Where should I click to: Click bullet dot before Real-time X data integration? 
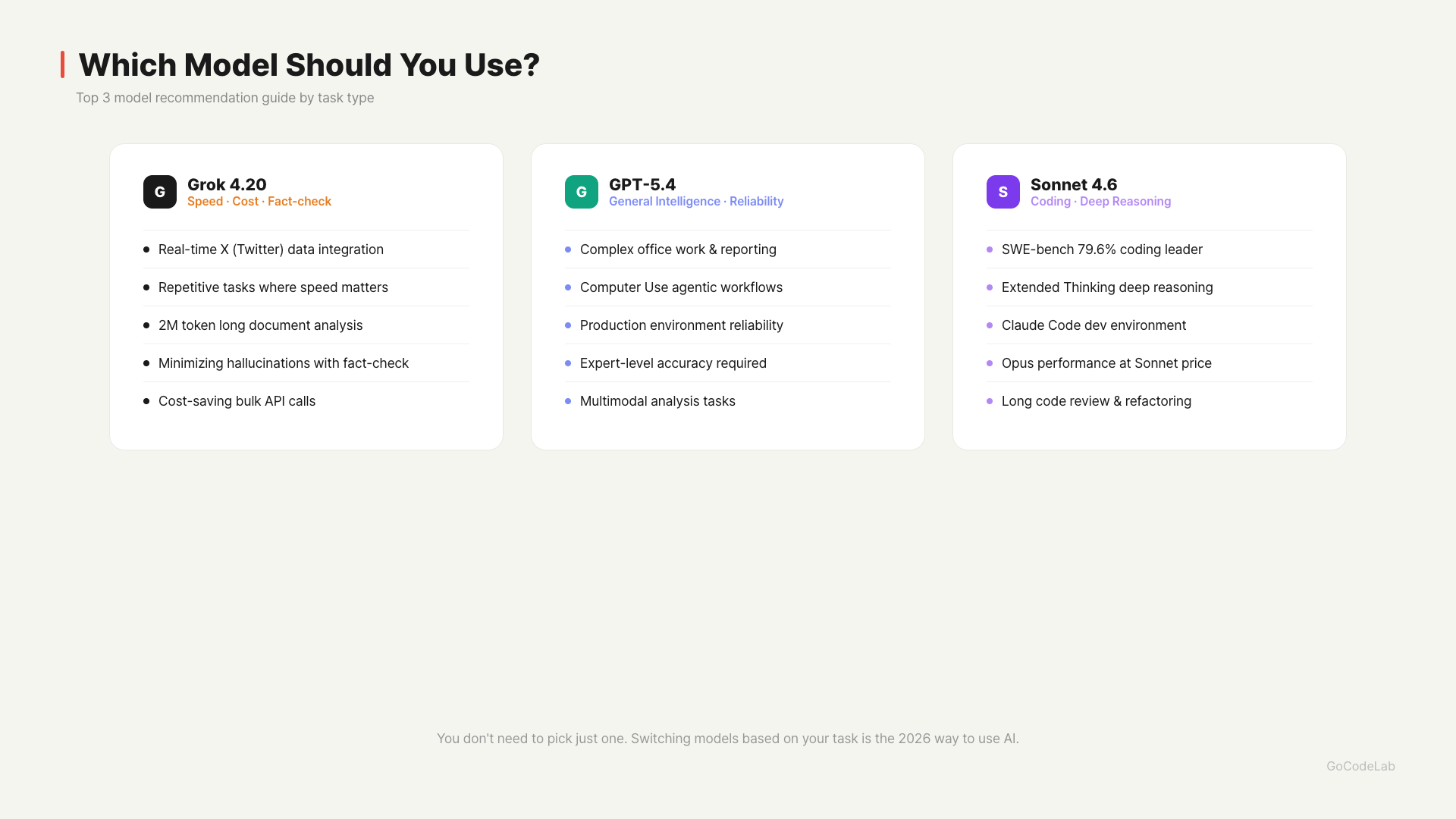click(x=146, y=249)
